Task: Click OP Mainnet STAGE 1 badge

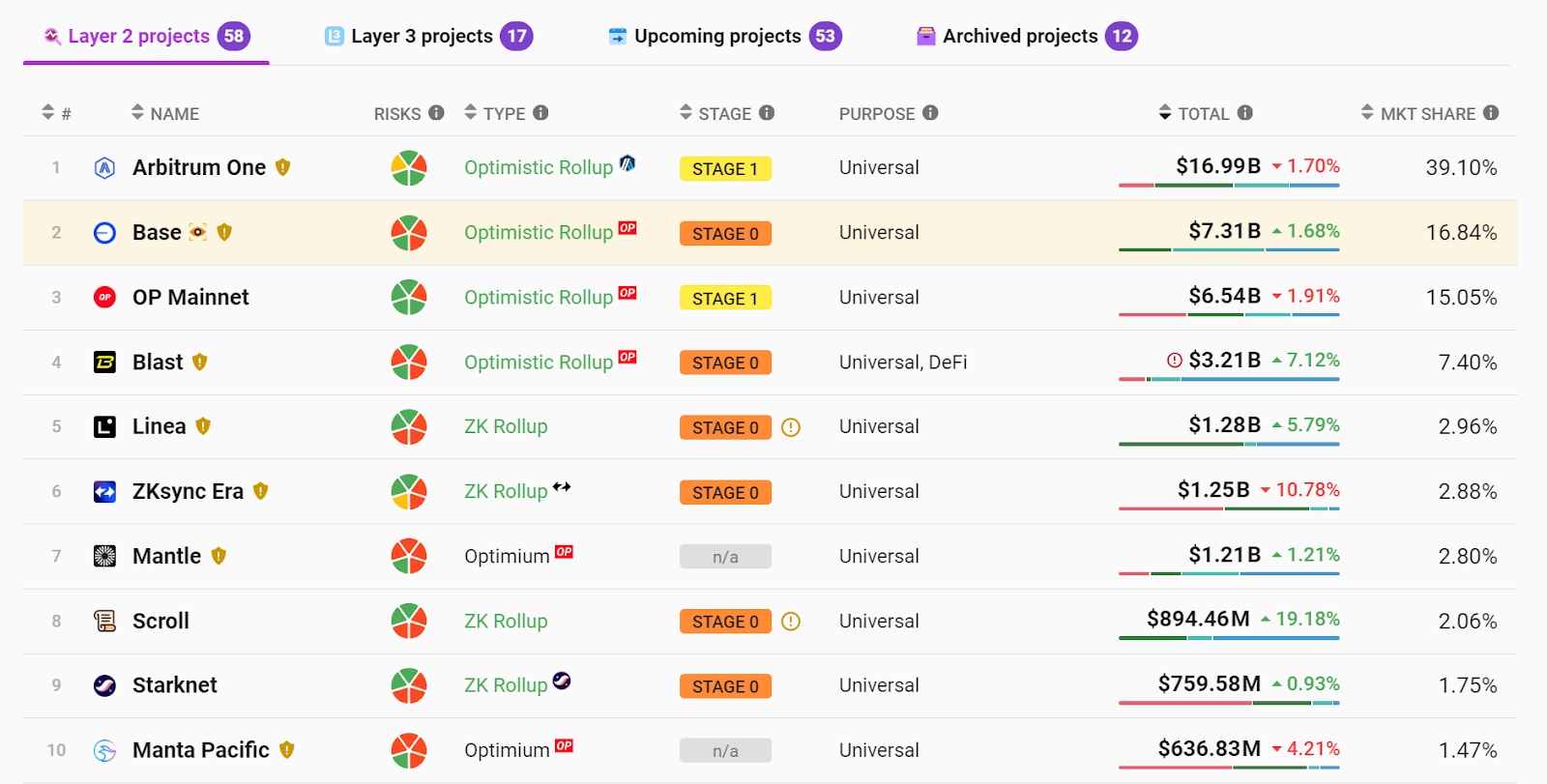Action: 725,298
